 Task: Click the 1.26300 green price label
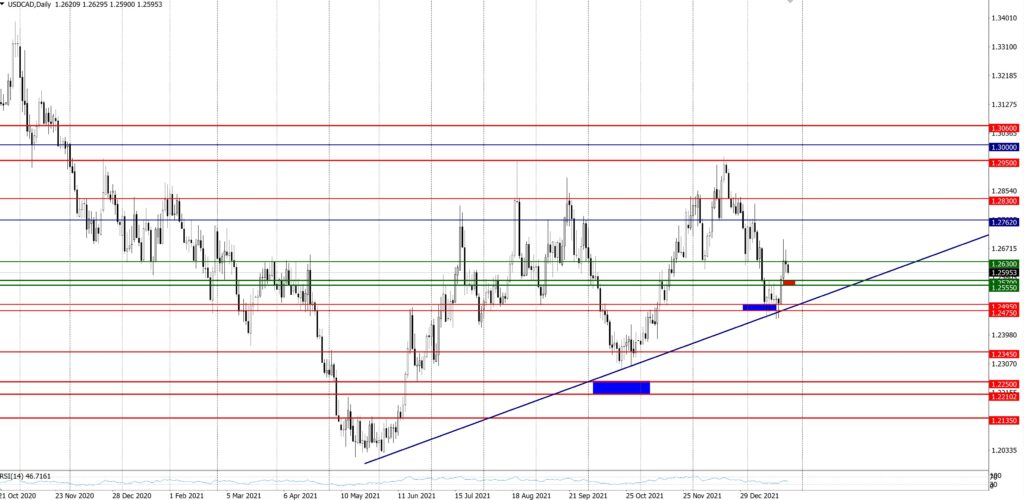pyautogui.click(x=1004, y=264)
